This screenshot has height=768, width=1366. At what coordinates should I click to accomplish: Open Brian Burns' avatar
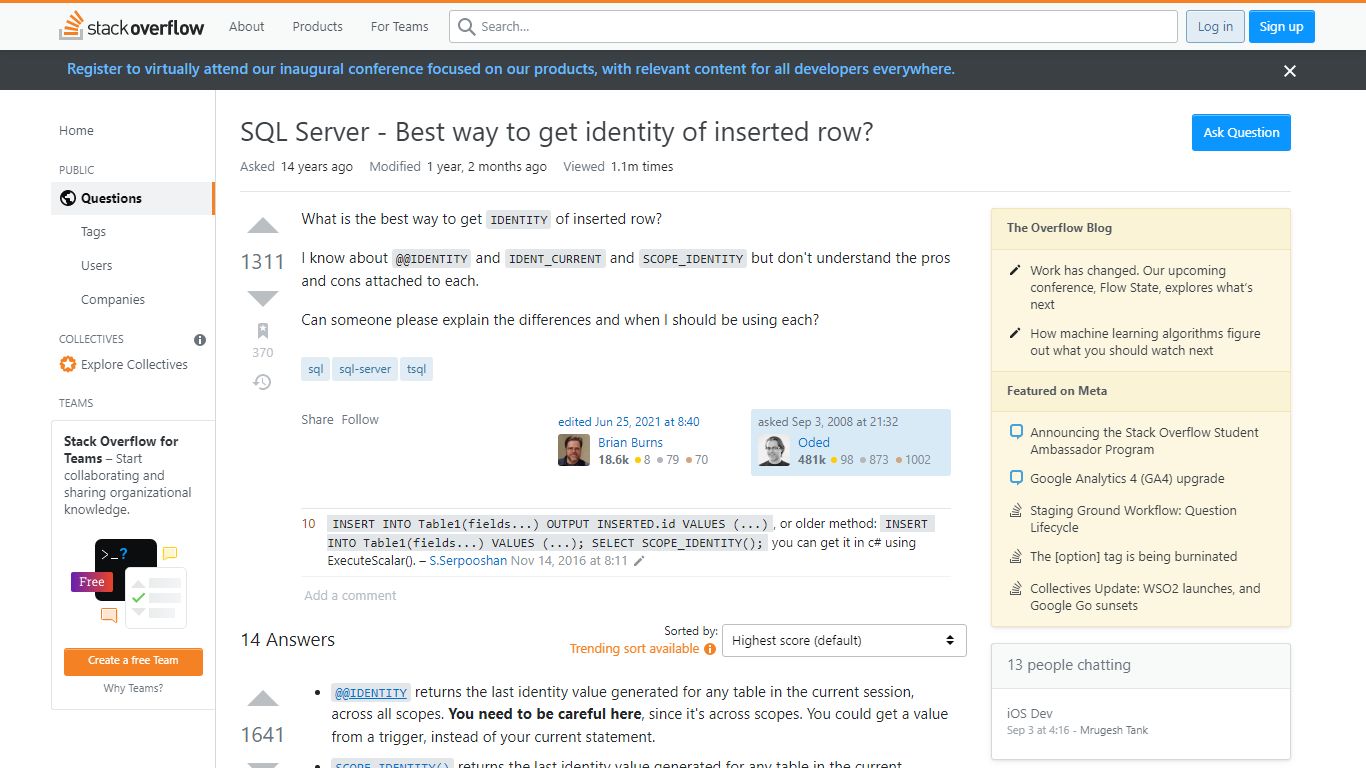(x=574, y=450)
